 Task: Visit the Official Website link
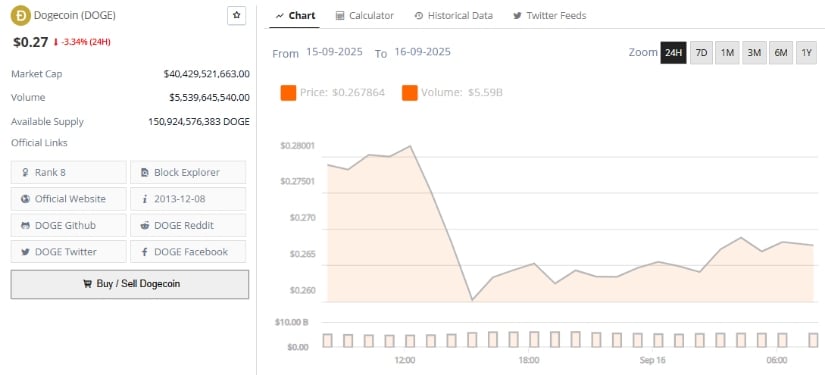tap(68, 199)
